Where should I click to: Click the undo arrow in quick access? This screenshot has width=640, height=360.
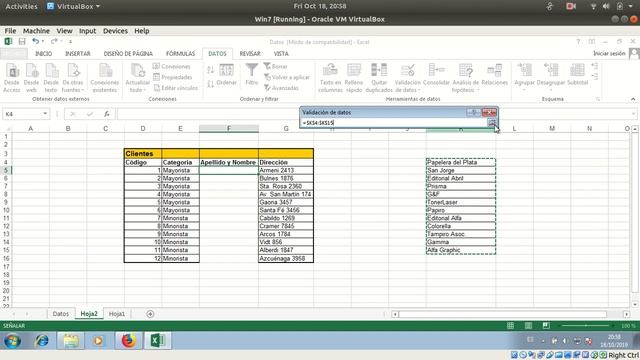(36, 41)
